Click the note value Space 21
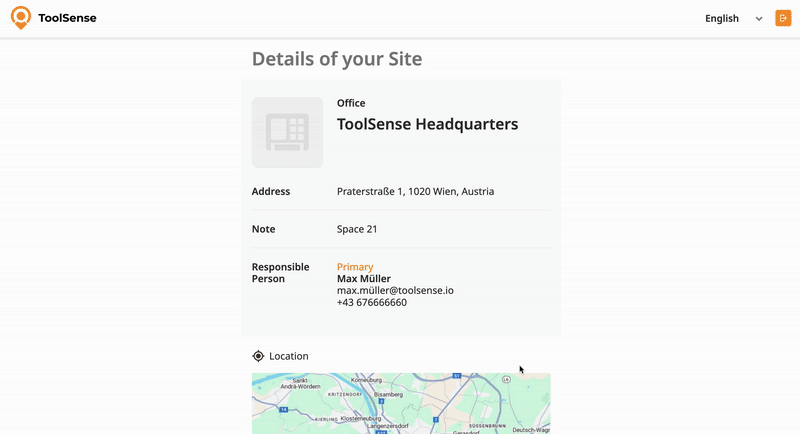Screen dimensions: 800x434 (x=357, y=229)
